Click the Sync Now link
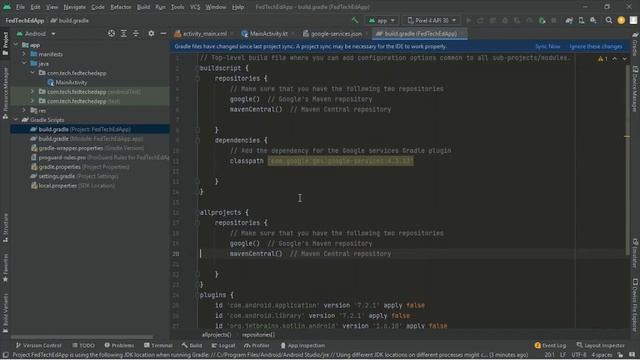The height and width of the screenshot is (360, 640). pos(548,47)
